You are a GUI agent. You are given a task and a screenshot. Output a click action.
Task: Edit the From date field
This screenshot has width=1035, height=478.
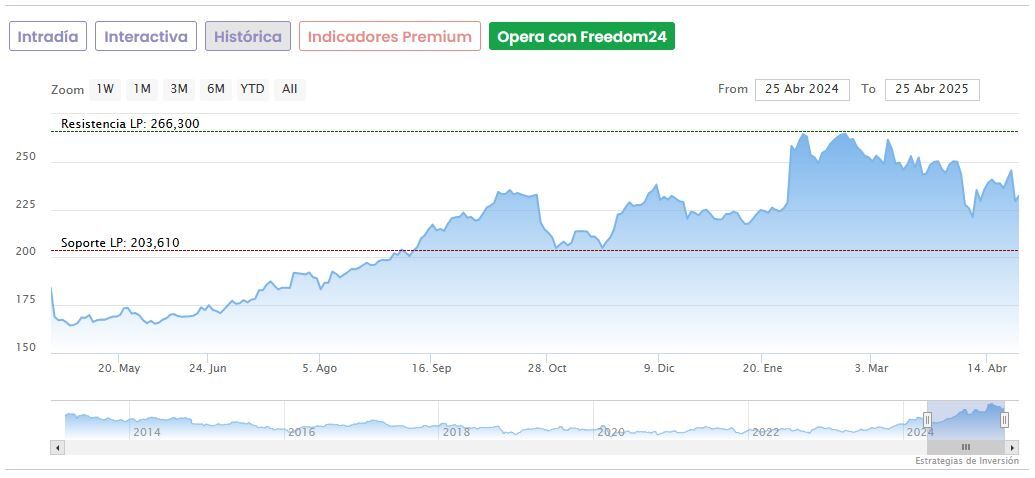click(802, 89)
